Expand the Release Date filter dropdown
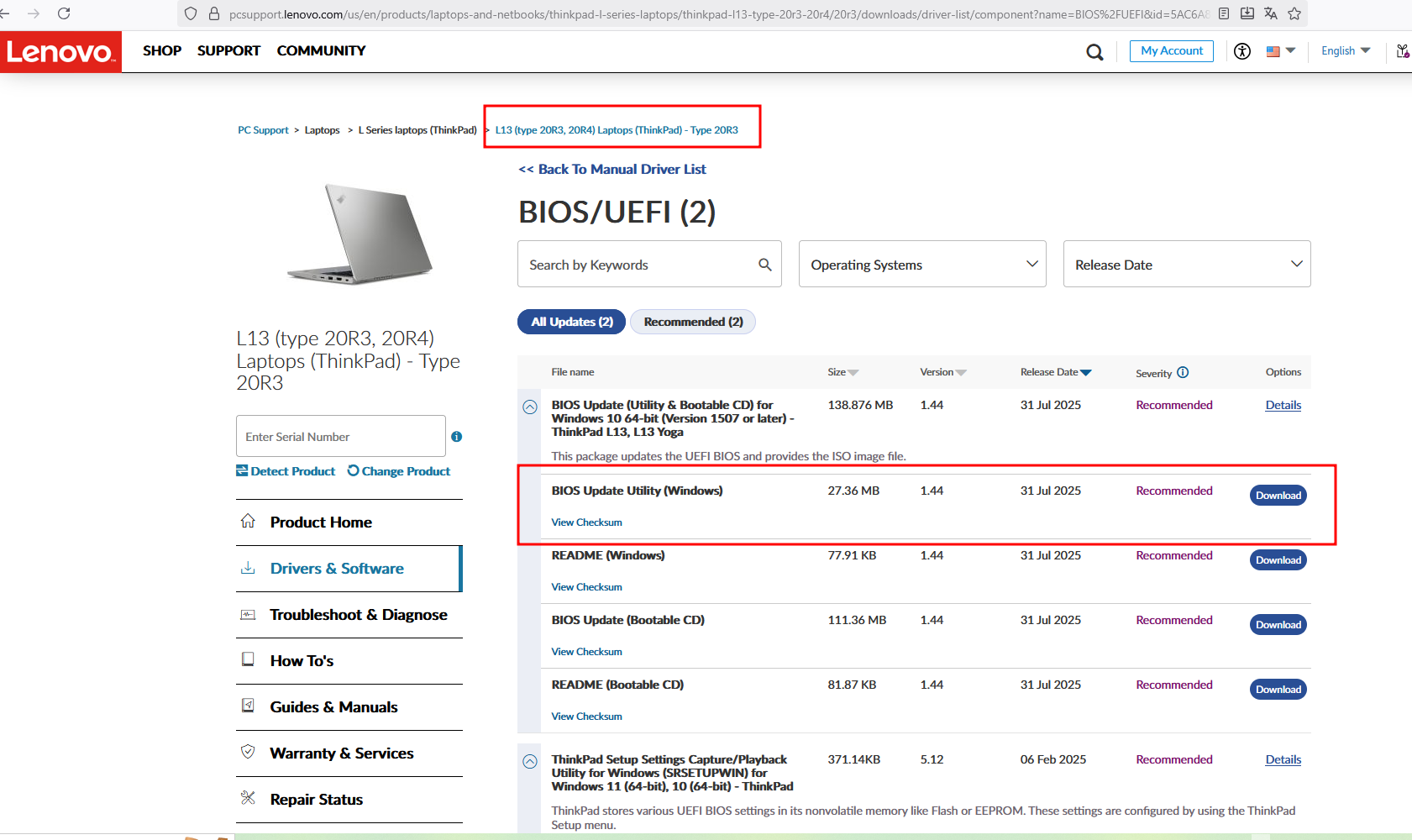 [x=1186, y=265]
